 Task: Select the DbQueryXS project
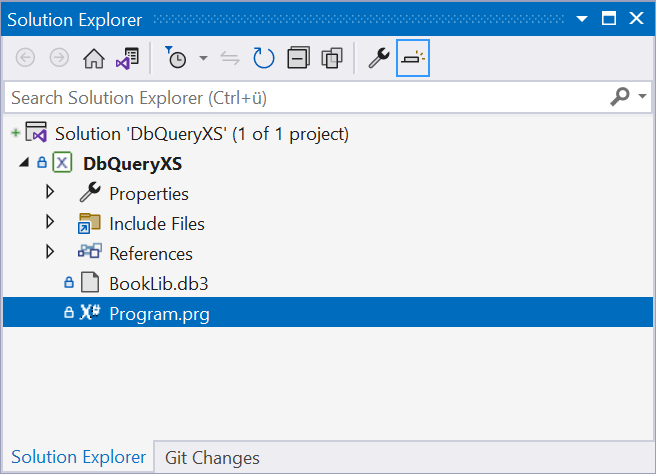[132, 164]
